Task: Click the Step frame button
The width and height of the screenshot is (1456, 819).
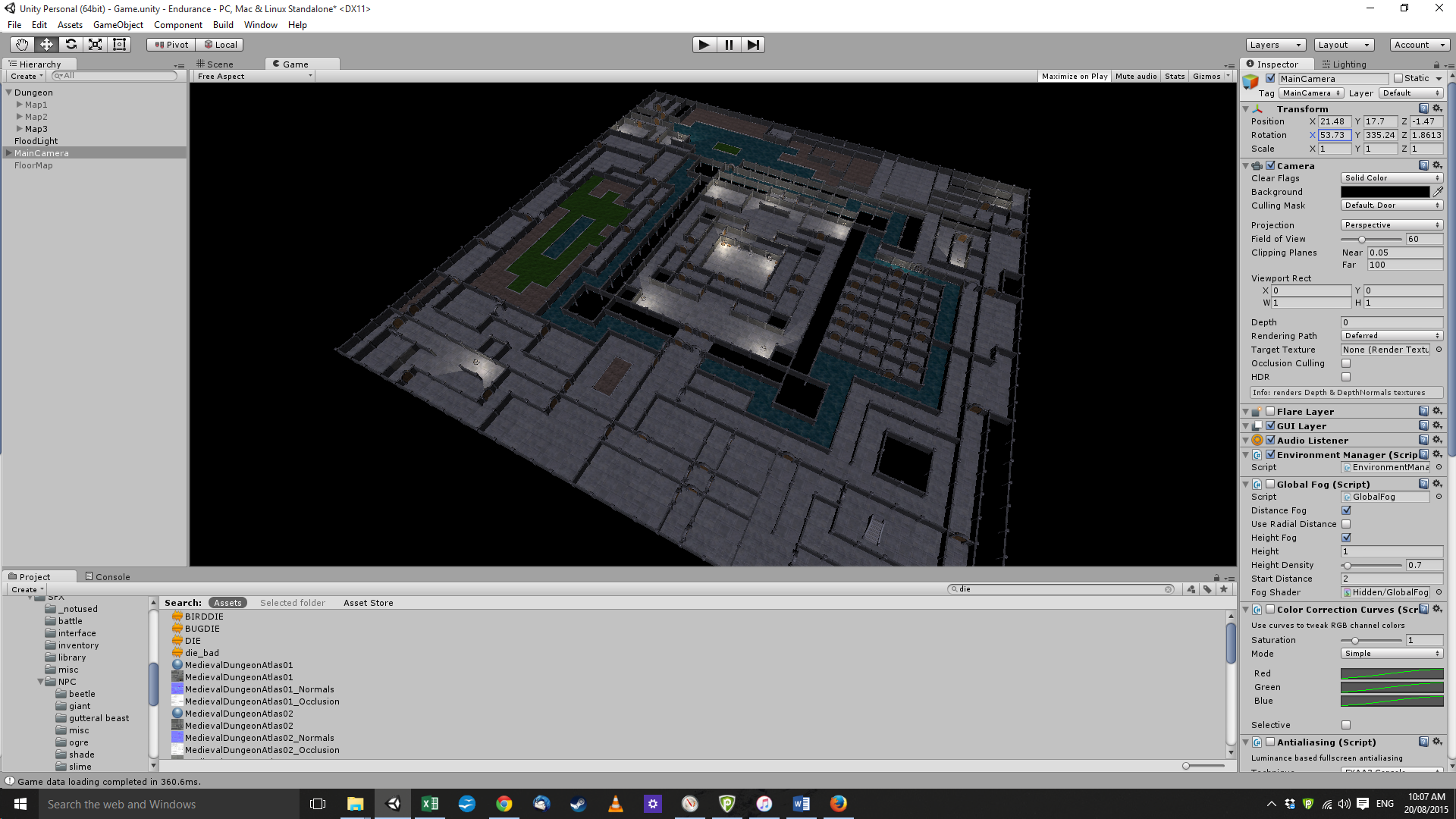Action: 752,45
